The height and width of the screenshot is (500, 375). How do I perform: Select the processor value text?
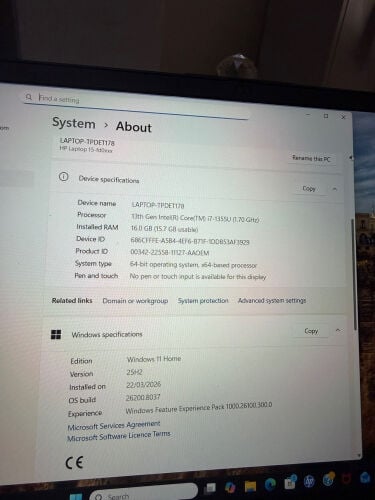click(x=195, y=218)
